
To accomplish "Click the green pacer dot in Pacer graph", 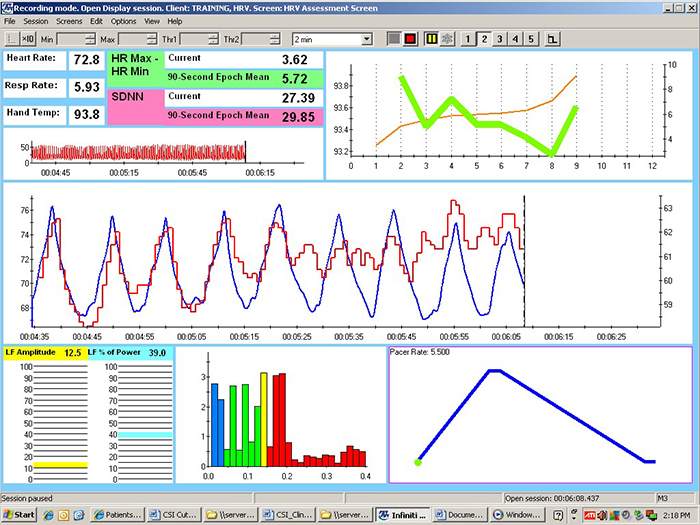I will click(418, 462).
